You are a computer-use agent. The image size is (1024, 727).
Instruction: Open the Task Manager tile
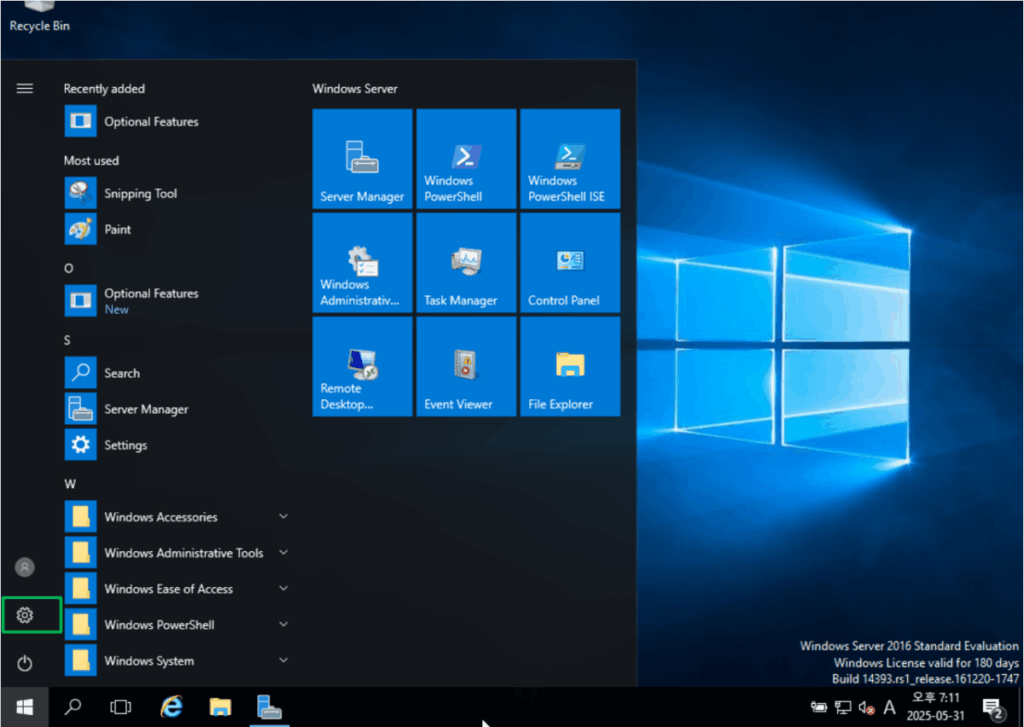tap(466, 262)
